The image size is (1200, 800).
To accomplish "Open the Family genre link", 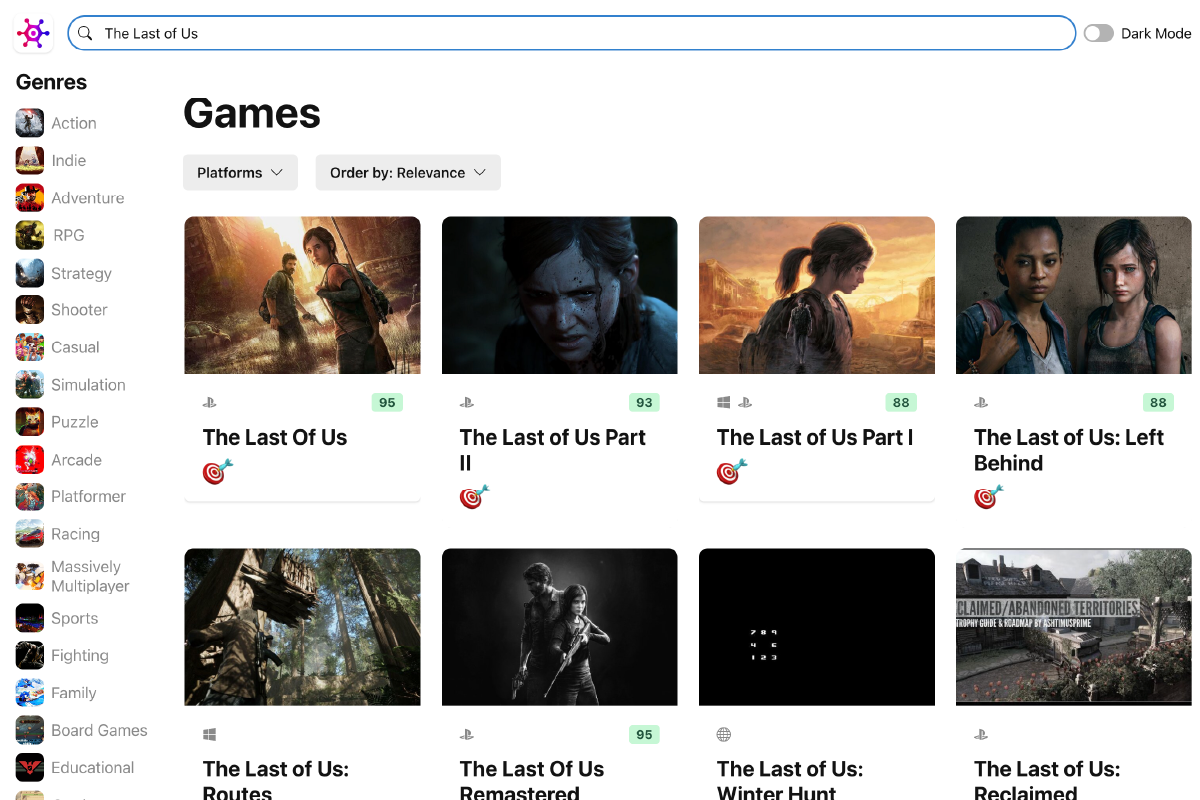I will point(74,693).
